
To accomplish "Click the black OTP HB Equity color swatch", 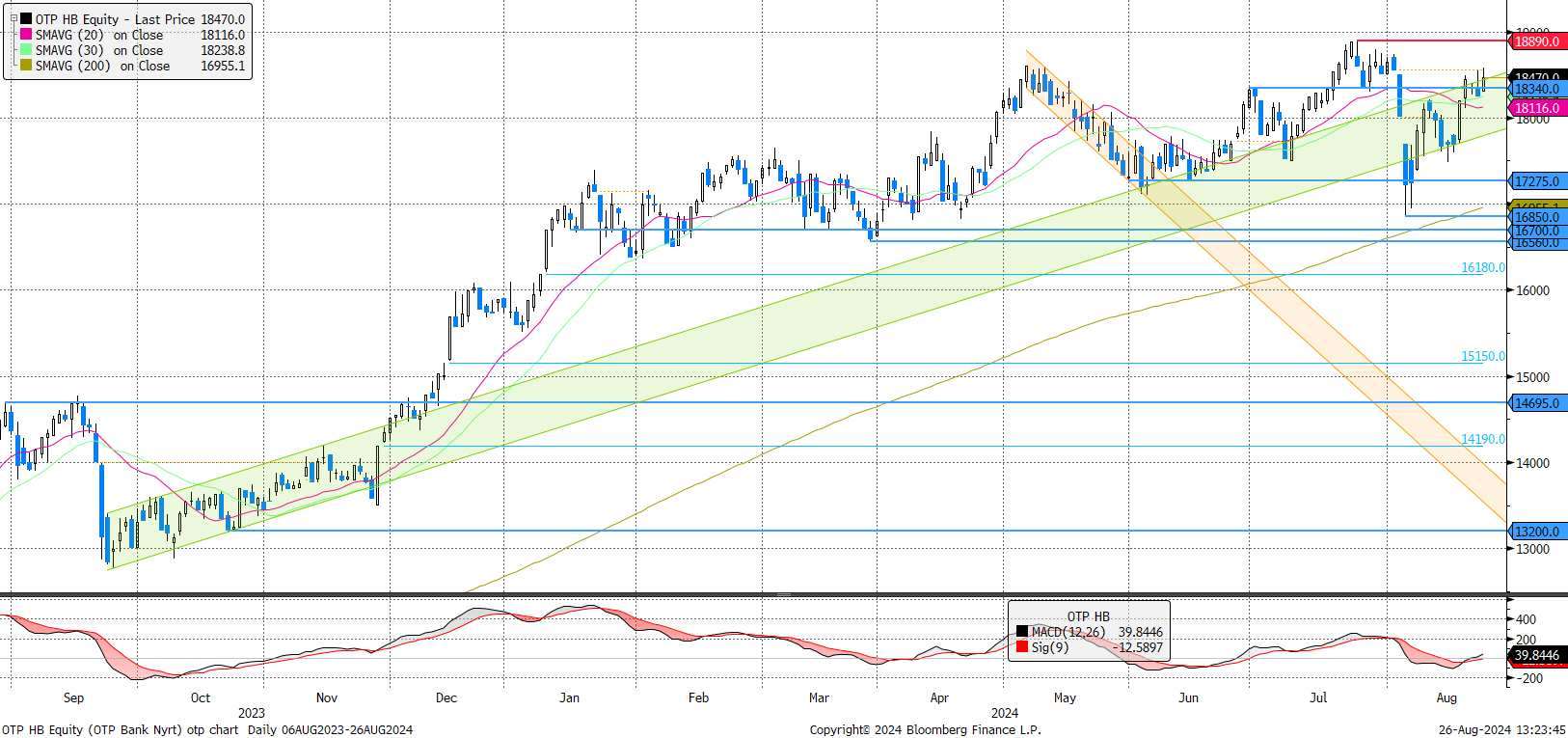I will click(x=26, y=18).
